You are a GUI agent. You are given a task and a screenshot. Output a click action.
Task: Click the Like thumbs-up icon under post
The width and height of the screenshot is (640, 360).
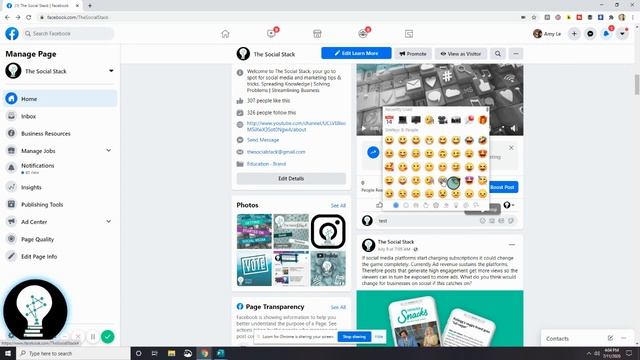coord(380,205)
